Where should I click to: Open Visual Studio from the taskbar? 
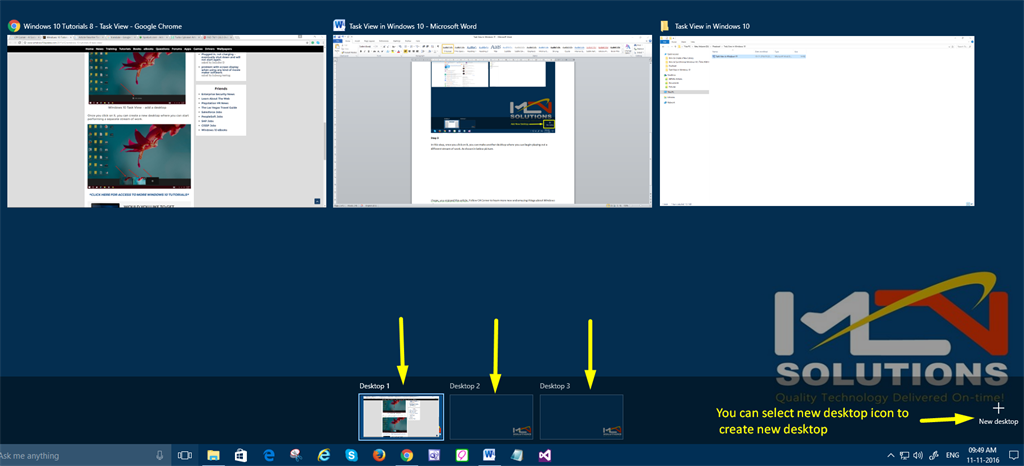pos(544,455)
